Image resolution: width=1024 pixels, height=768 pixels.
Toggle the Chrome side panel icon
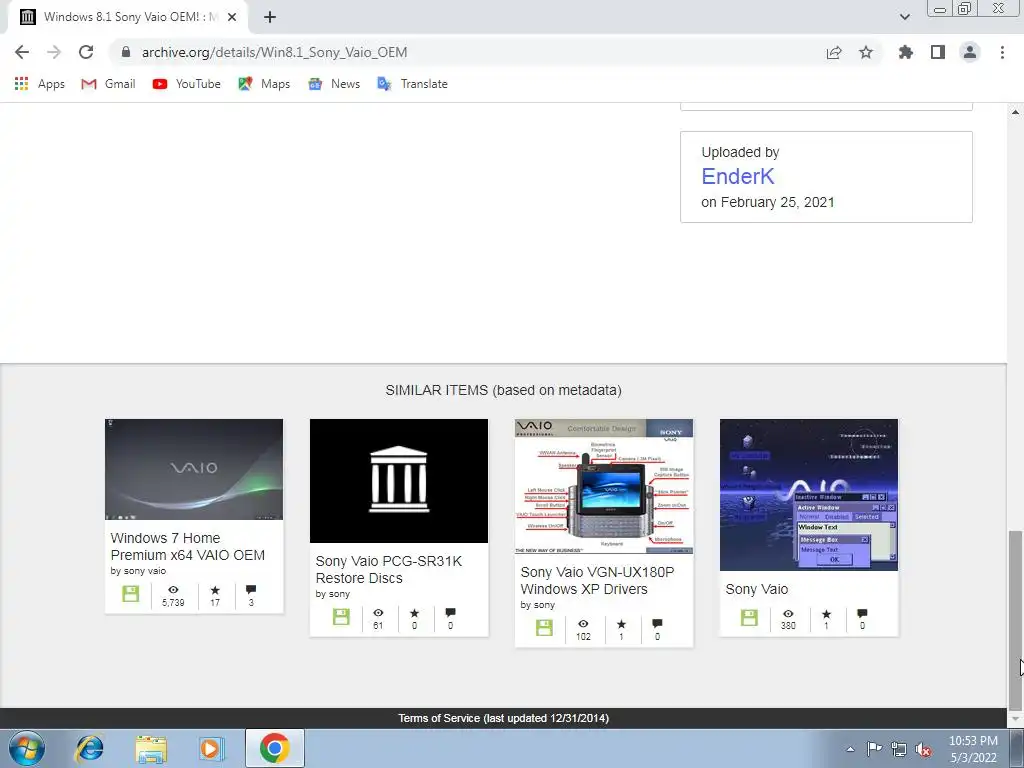point(938,52)
